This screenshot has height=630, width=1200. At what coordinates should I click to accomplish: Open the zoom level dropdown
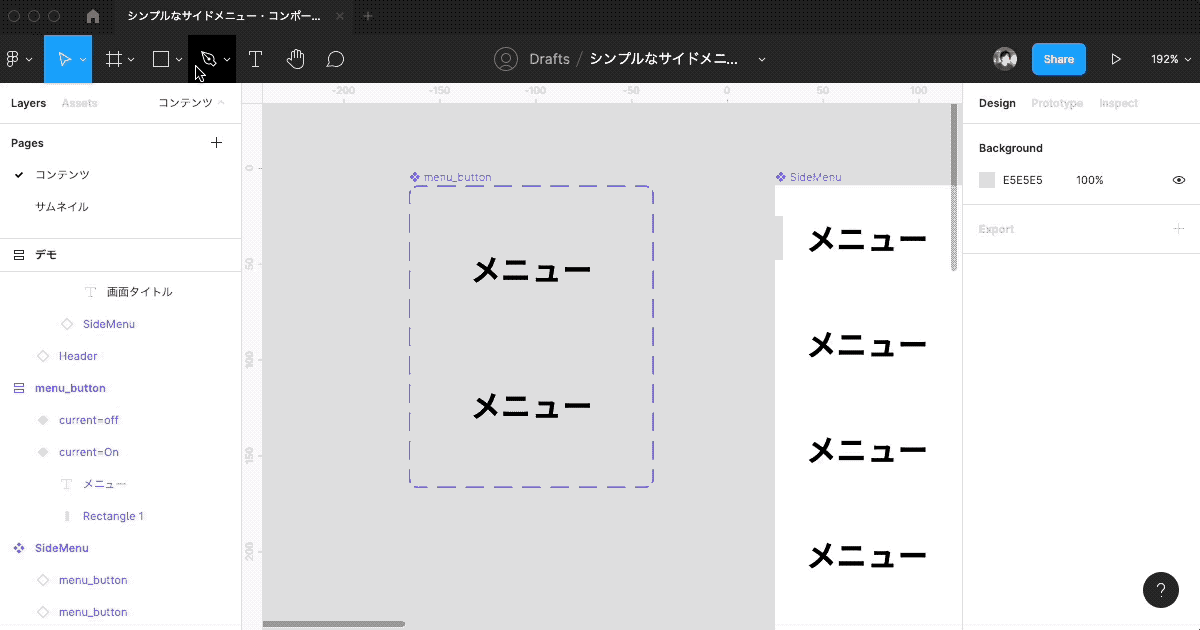pyautogui.click(x=1169, y=59)
